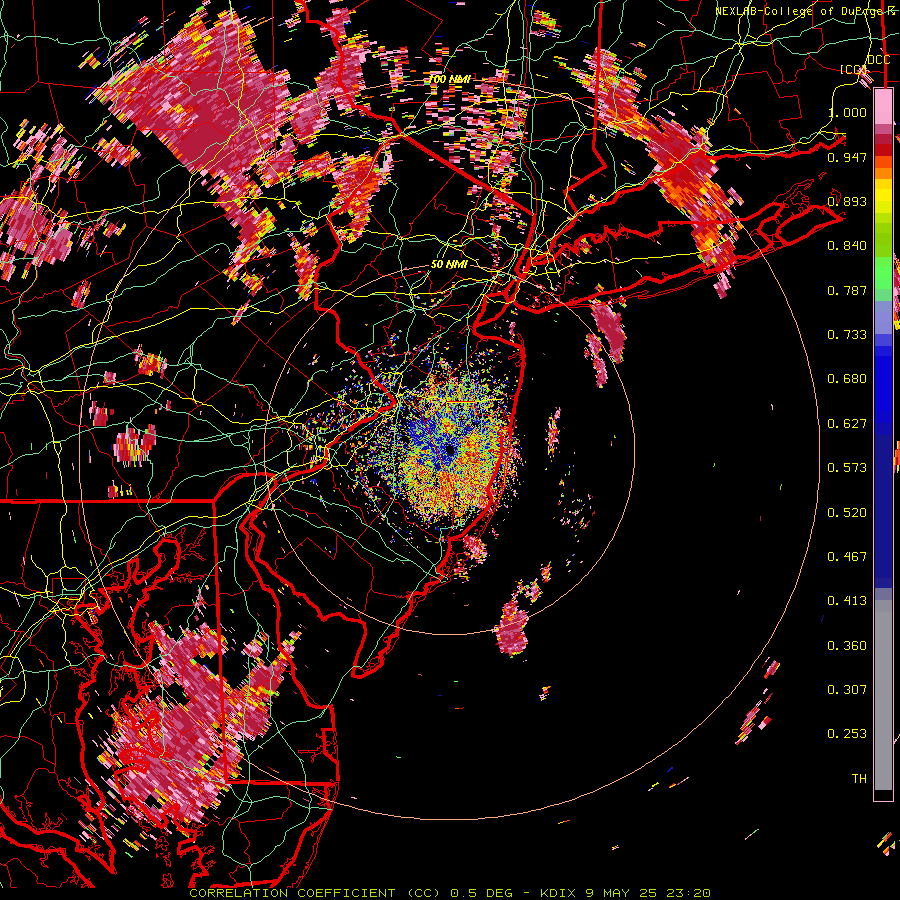Click the 0.253 color scale label
This screenshot has height=900, width=900.
(847, 734)
